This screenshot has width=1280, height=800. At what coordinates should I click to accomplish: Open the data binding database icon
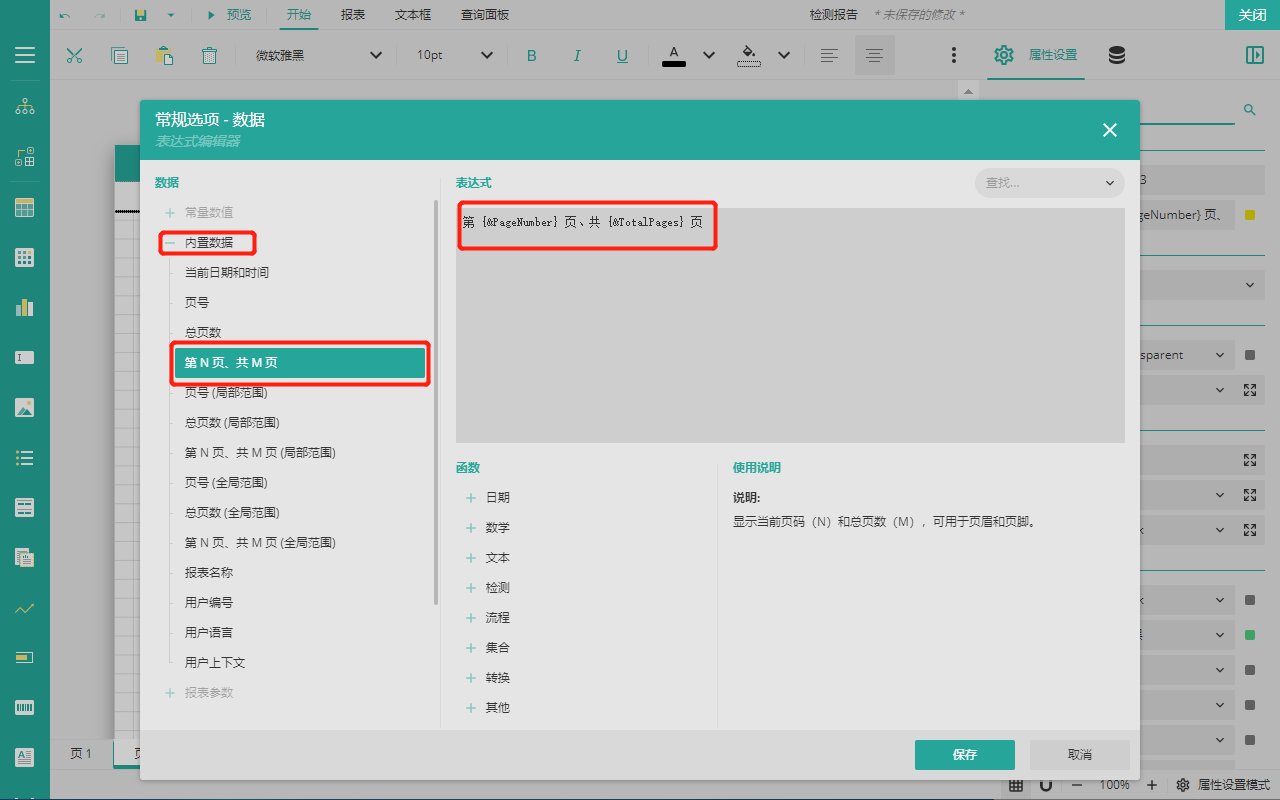point(1117,55)
